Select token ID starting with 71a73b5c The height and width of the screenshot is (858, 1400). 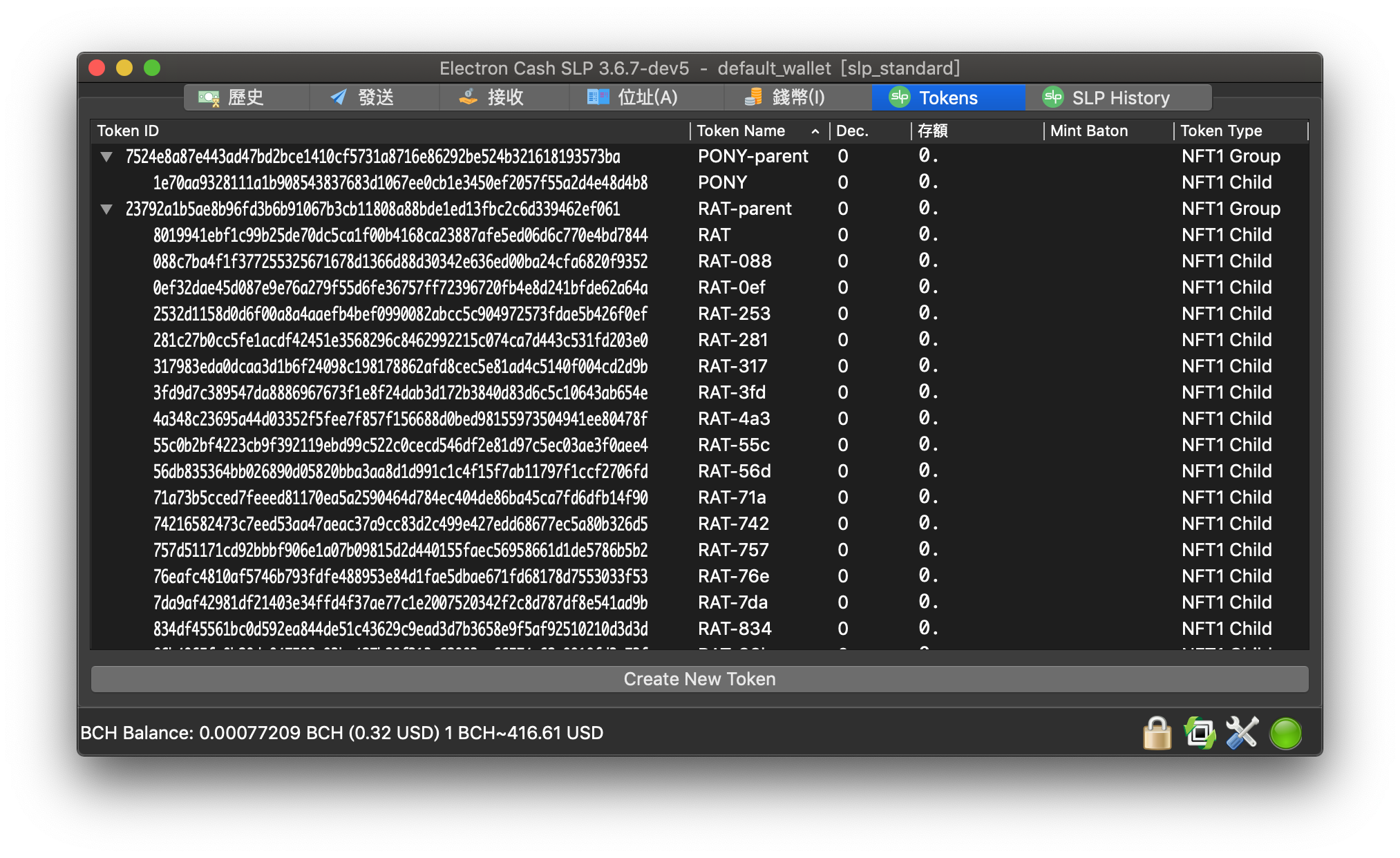pos(400,497)
